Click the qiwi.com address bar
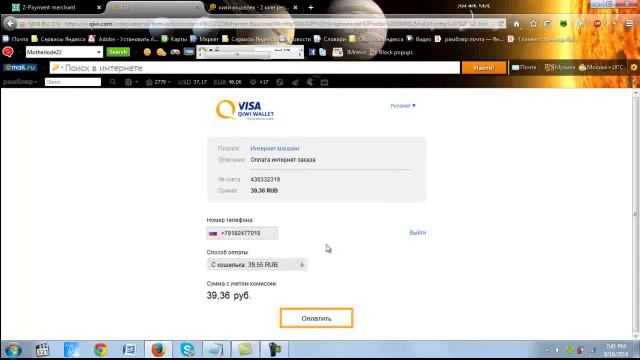Image resolution: width=640 pixels, height=360 pixels. click(x=261, y=24)
